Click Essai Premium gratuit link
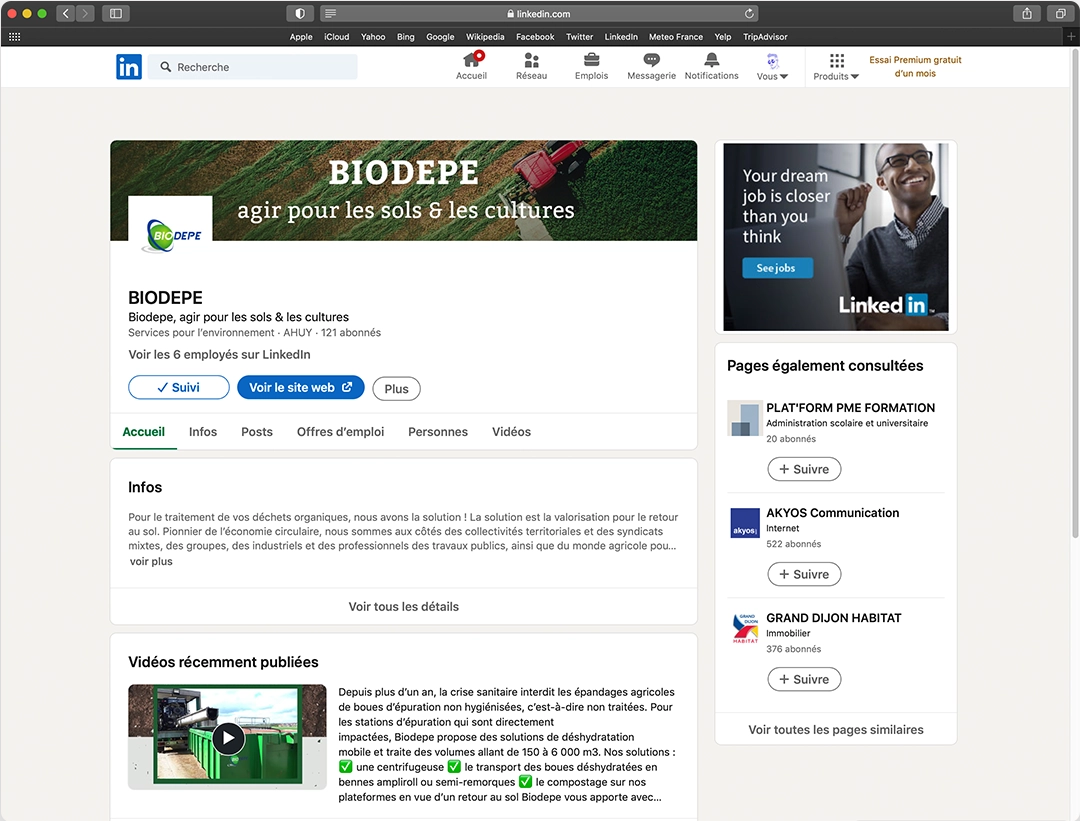Viewport: 1080px width, 821px height. [x=915, y=66]
